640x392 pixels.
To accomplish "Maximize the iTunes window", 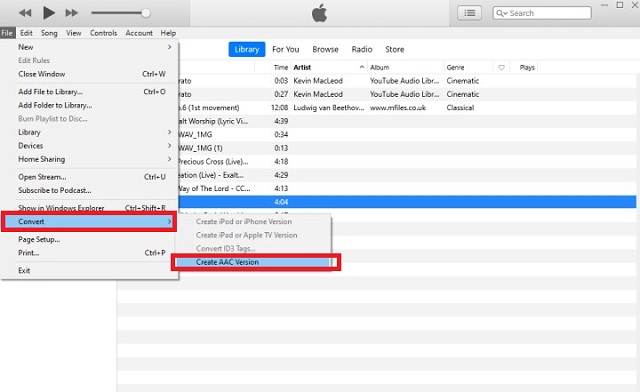I will 620,5.
